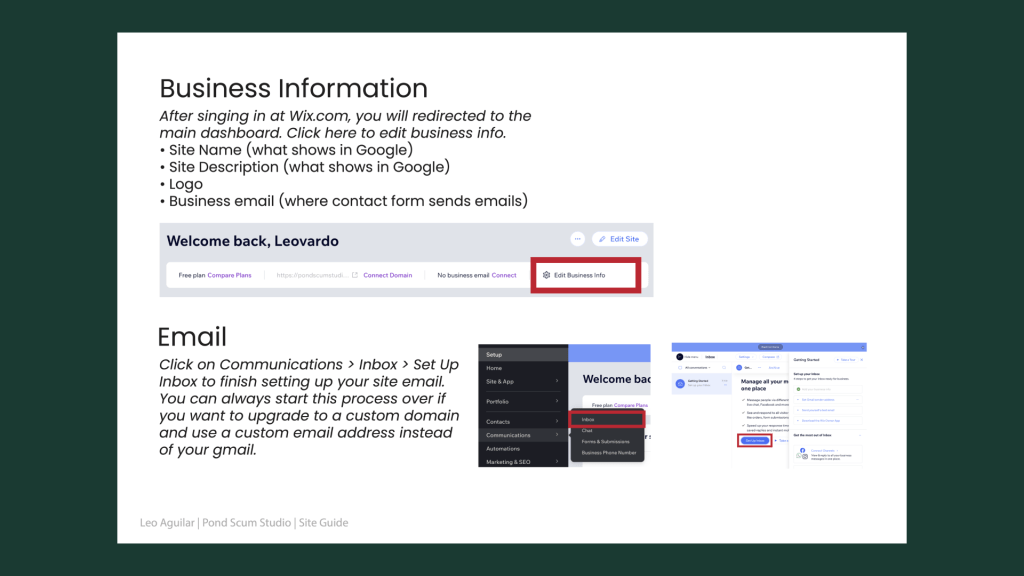The width and height of the screenshot is (1024, 576).
Task: Click the Edit Site button
Action: point(619,239)
